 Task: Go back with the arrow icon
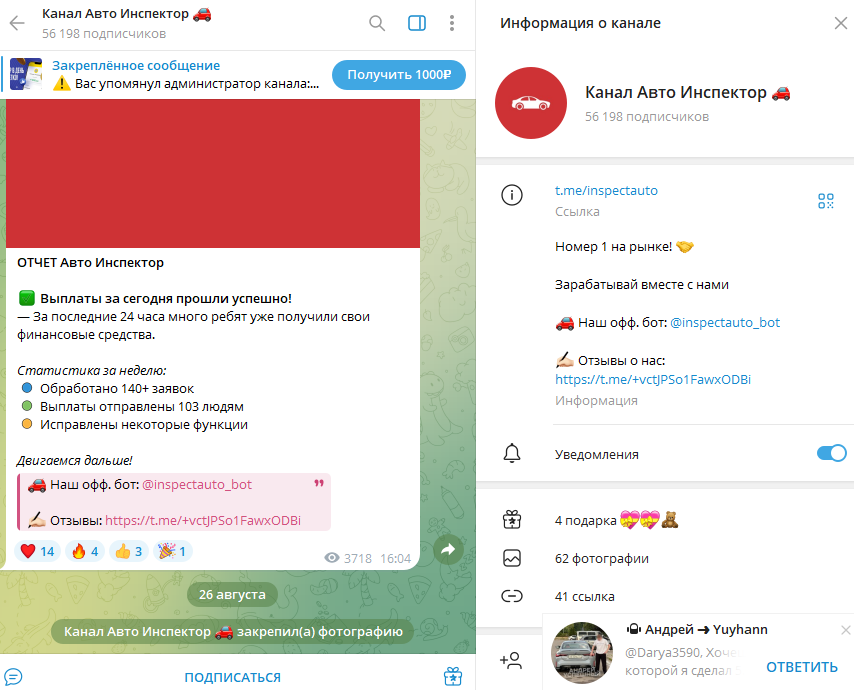coord(17,23)
